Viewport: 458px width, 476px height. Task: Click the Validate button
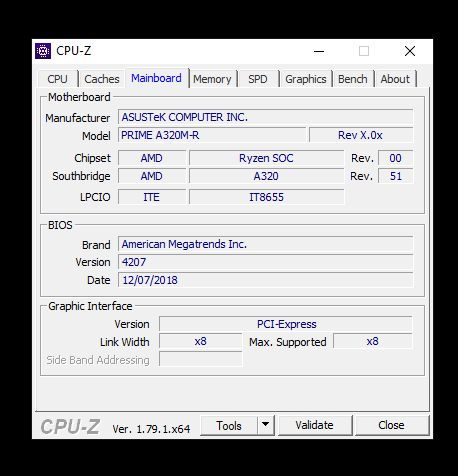(314, 425)
